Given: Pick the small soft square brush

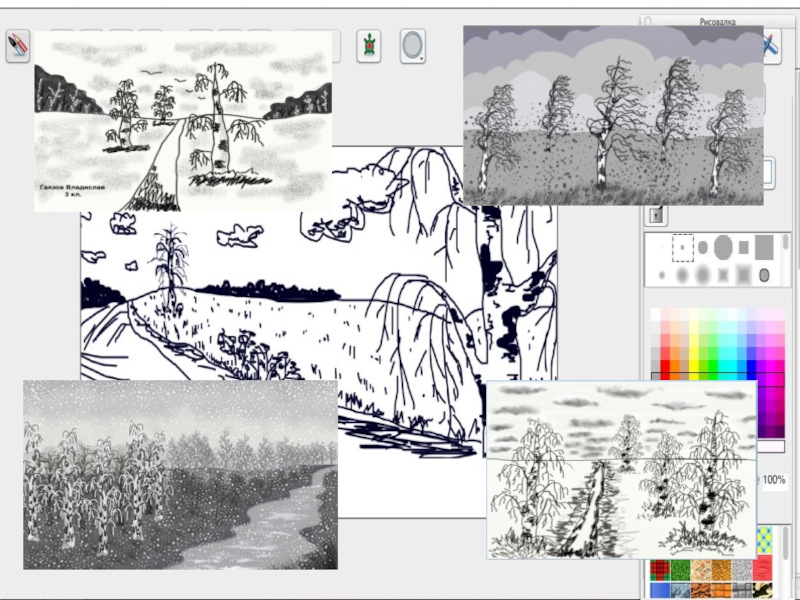Looking at the screenshot, I should pyautogui.click(x=723, y=276).
